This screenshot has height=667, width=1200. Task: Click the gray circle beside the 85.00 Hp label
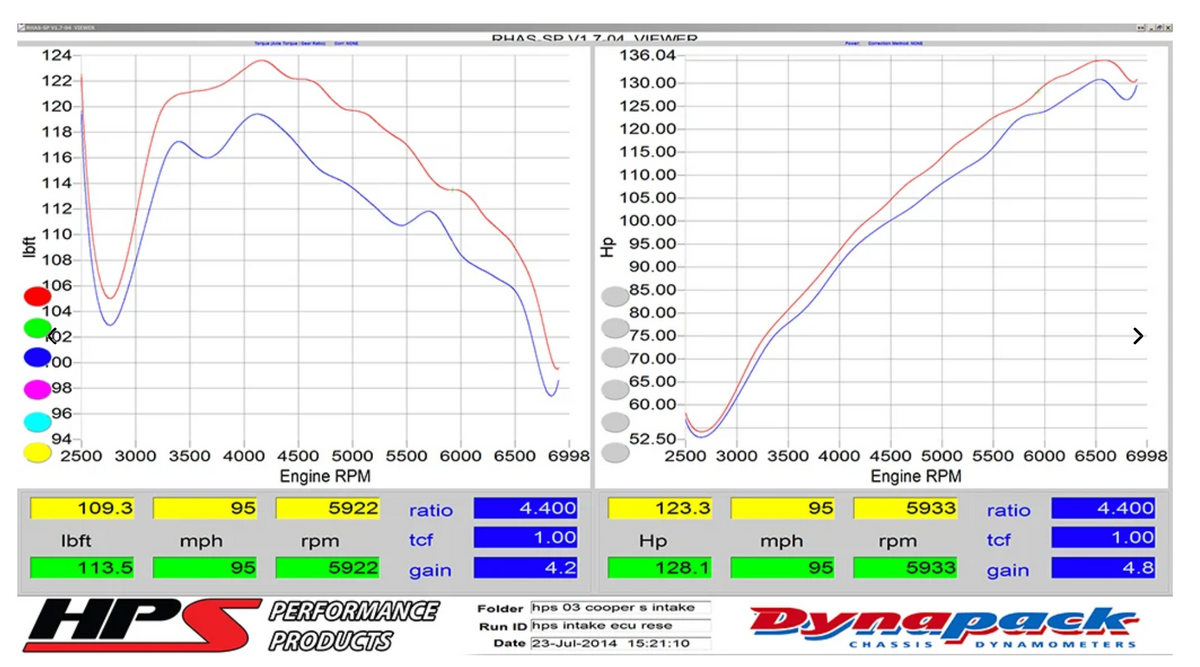[x=616, y=296]
